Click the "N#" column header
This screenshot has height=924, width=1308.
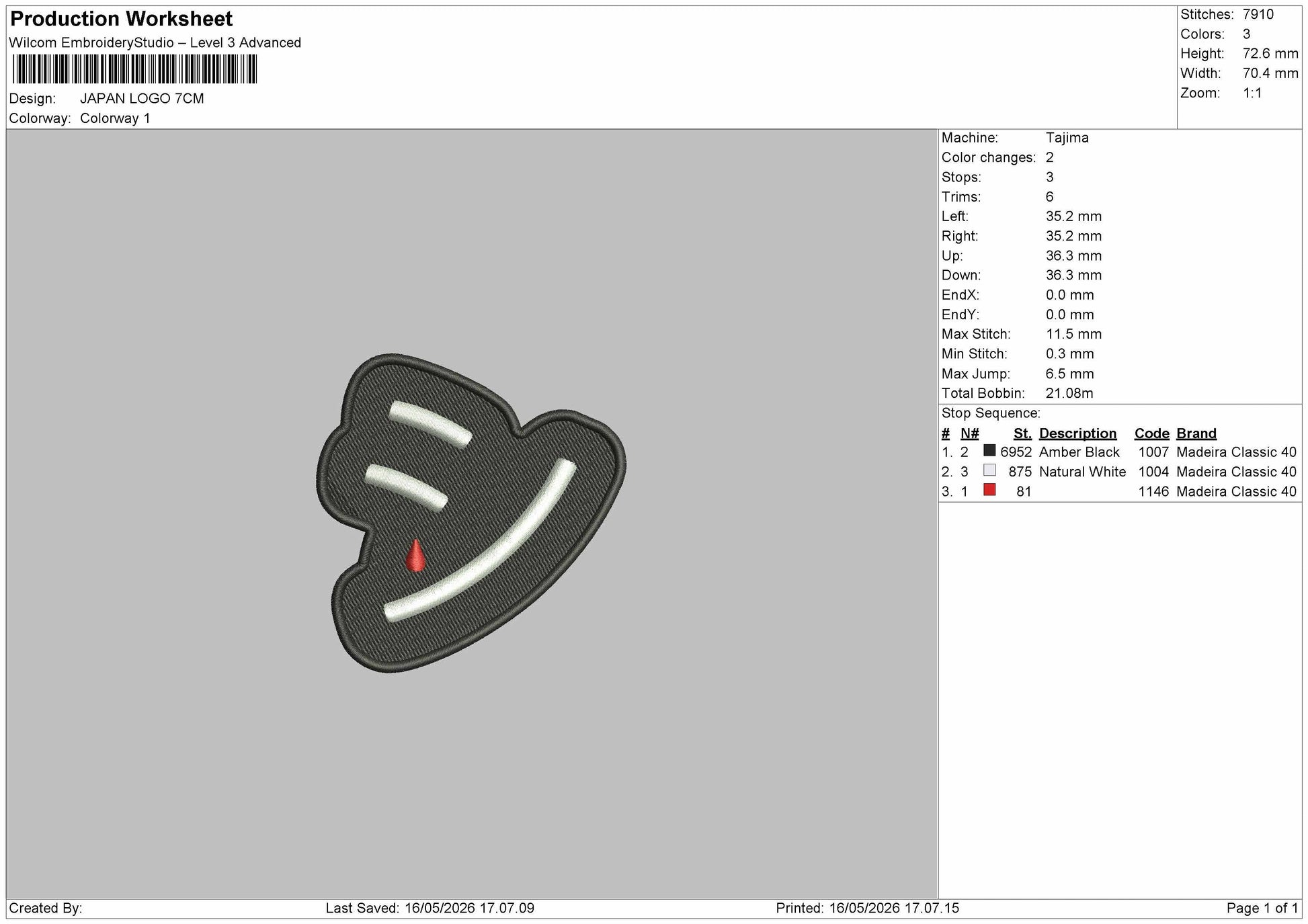(969, 433)
